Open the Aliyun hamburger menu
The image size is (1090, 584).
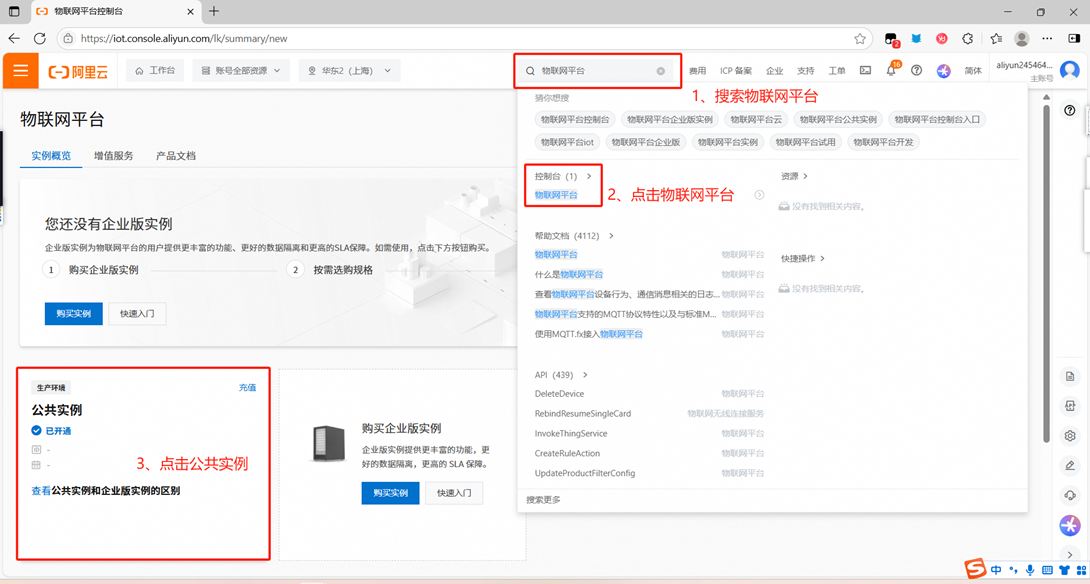click(20, 70)
